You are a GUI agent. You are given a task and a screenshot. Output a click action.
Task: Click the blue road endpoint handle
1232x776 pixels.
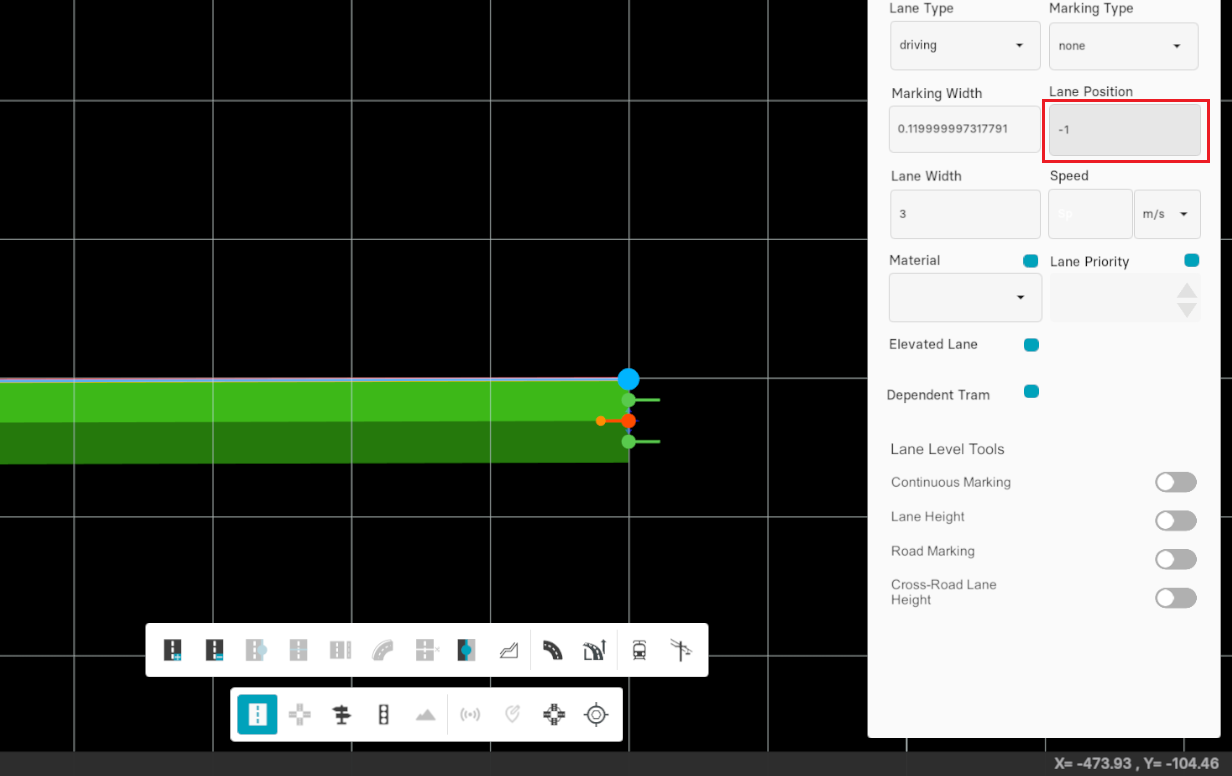tap(628, 379)
